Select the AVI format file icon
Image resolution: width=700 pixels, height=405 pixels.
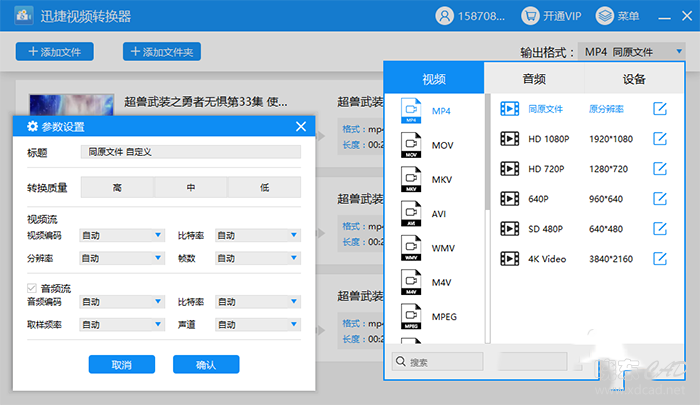coord(411,214)
